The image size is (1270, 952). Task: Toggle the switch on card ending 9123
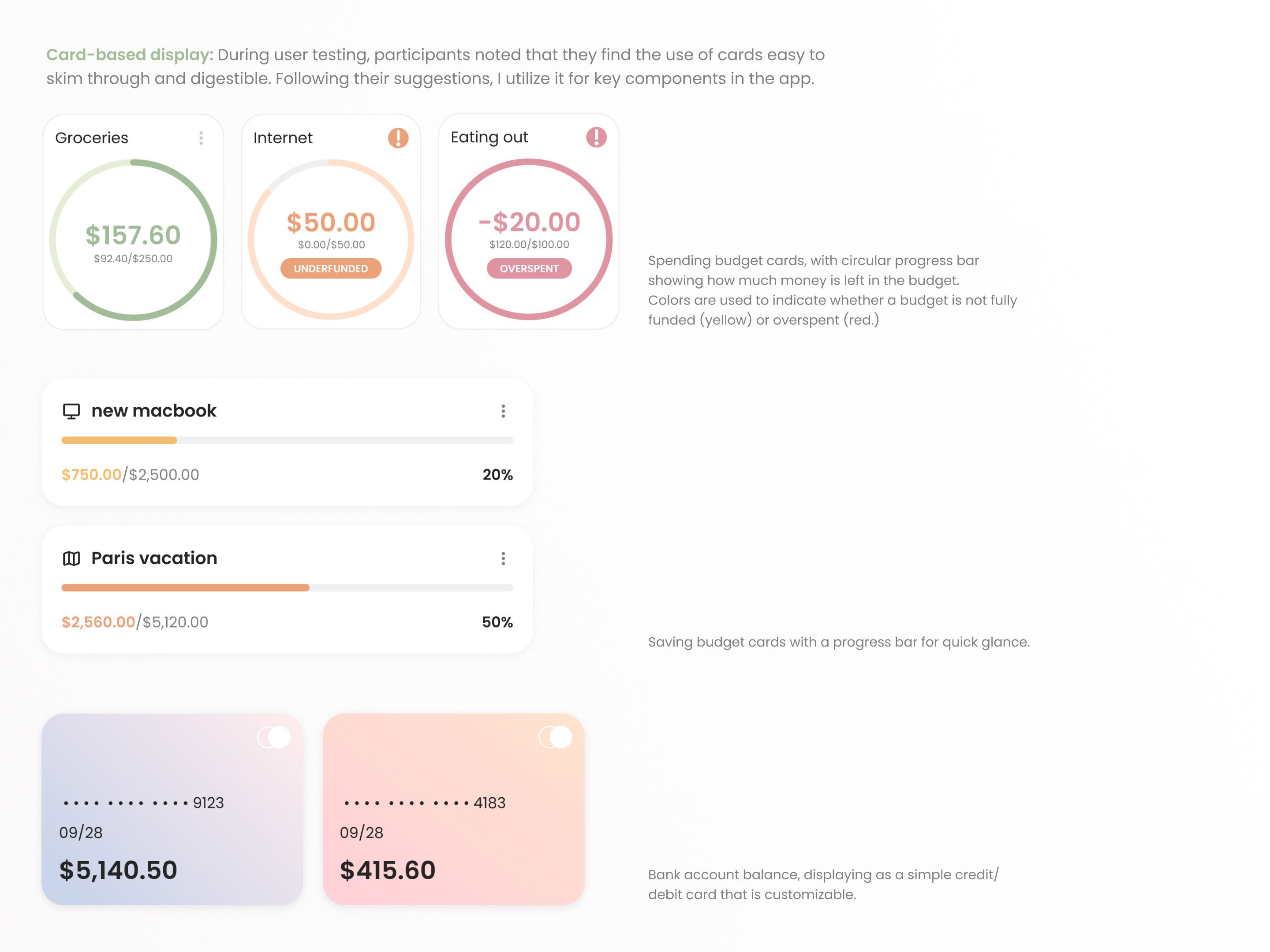tap(274, 737)
